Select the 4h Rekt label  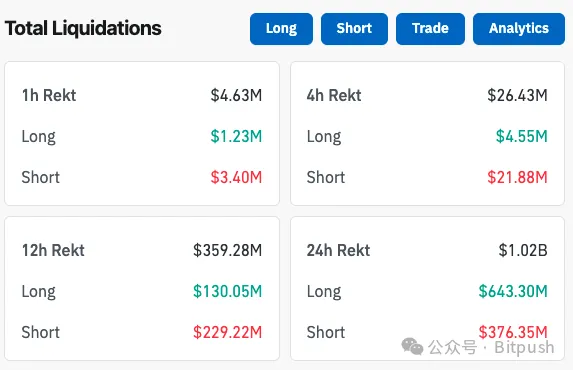pyautogui.click(x=334, y=95)
